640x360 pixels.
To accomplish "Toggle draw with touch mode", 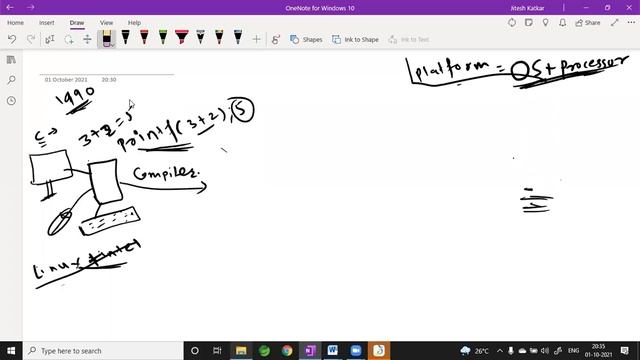I will click(x=276, y=40).
